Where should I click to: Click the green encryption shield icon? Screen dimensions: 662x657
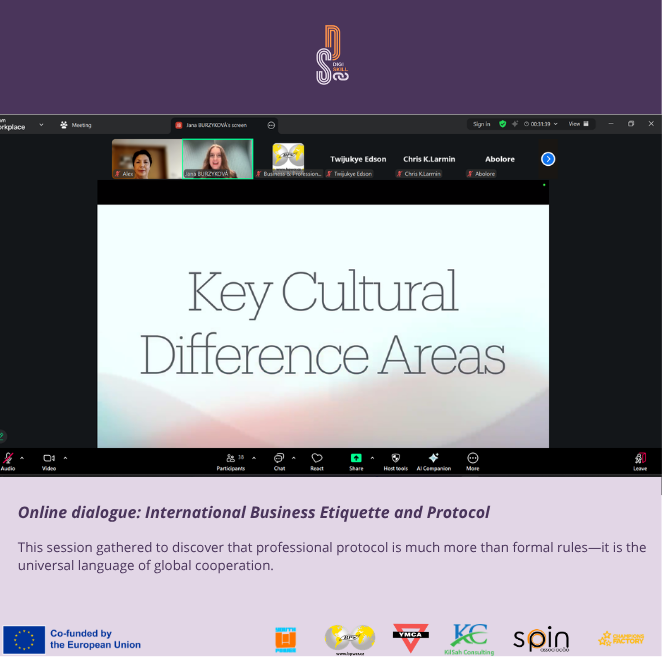[x=502, y=124]
